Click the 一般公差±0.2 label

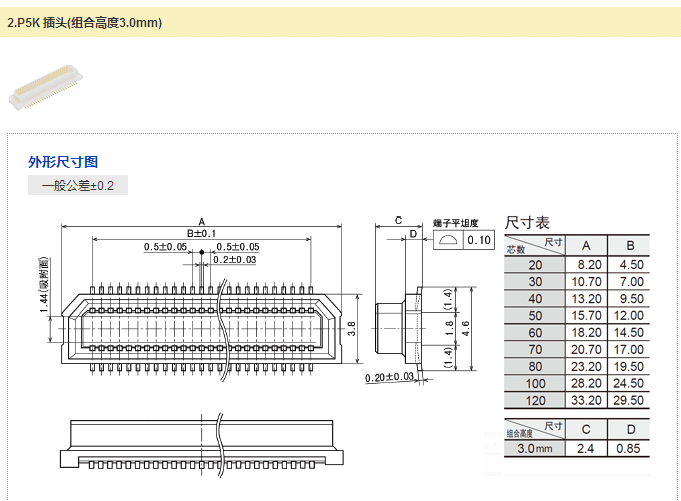coord(78,186)
